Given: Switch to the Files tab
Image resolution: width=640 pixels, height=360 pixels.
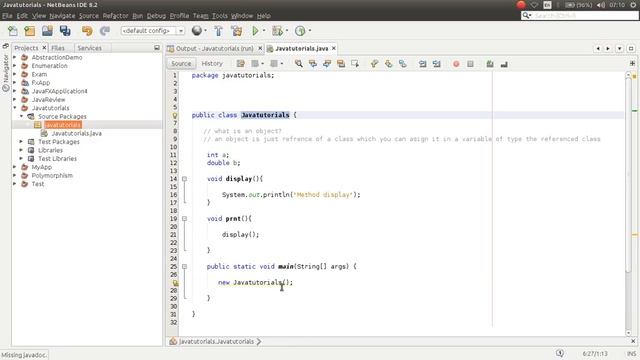Looking at the screenshot, I should [58, 48].
